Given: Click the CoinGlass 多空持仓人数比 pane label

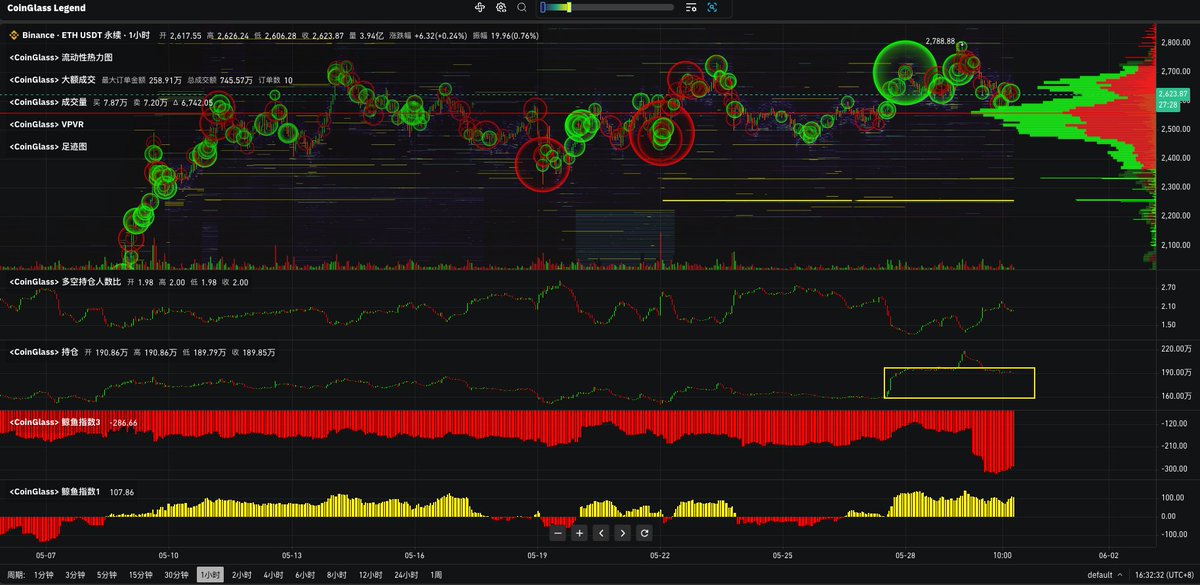Looking at the screenshot, I should pyautogui.click(x=65, y=282).
